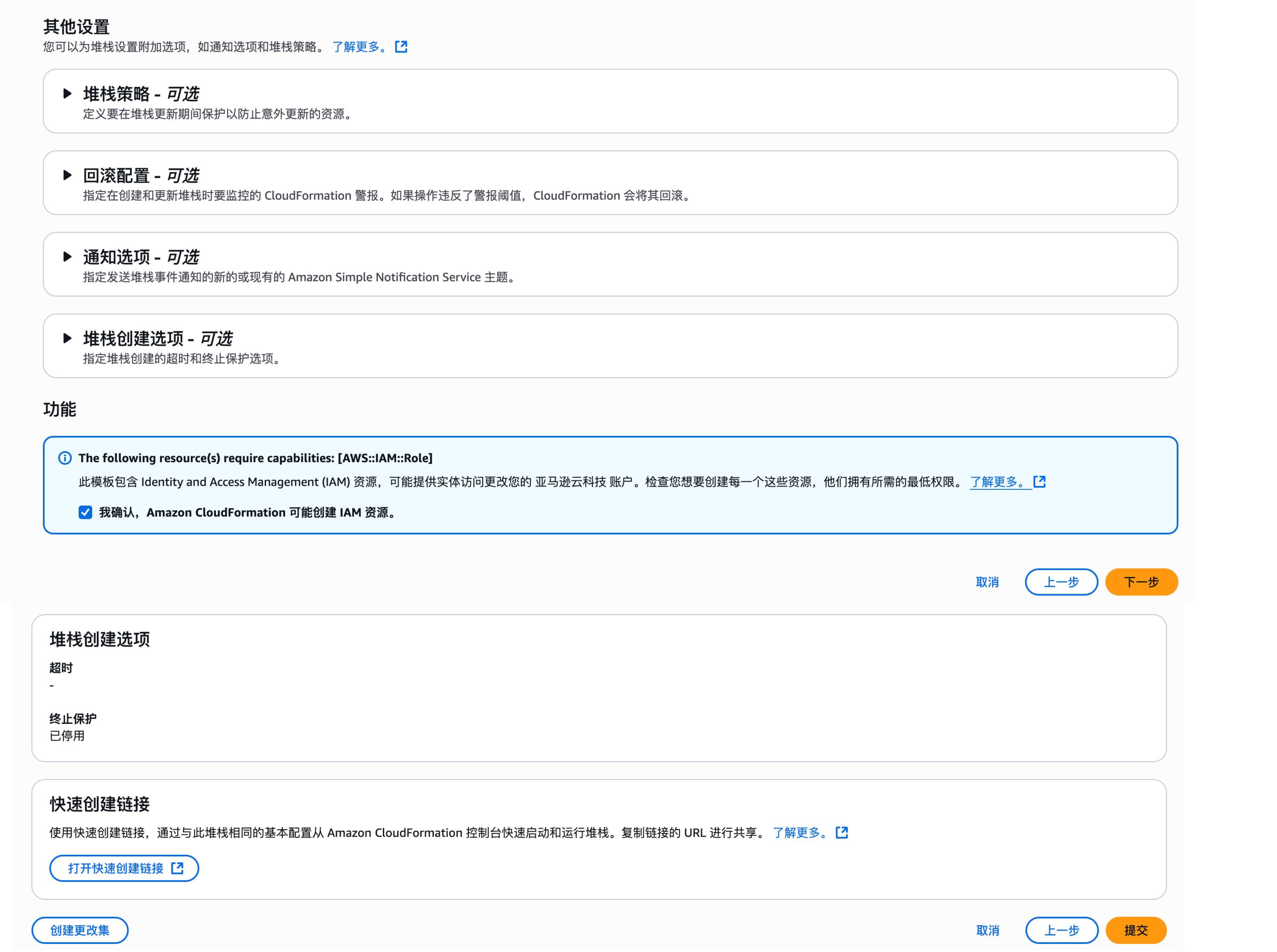Viewport: 1277px width, 952px height.
Task: Toggle the IAM resources acknowledgement checkbox
Action: coord(85,512)
